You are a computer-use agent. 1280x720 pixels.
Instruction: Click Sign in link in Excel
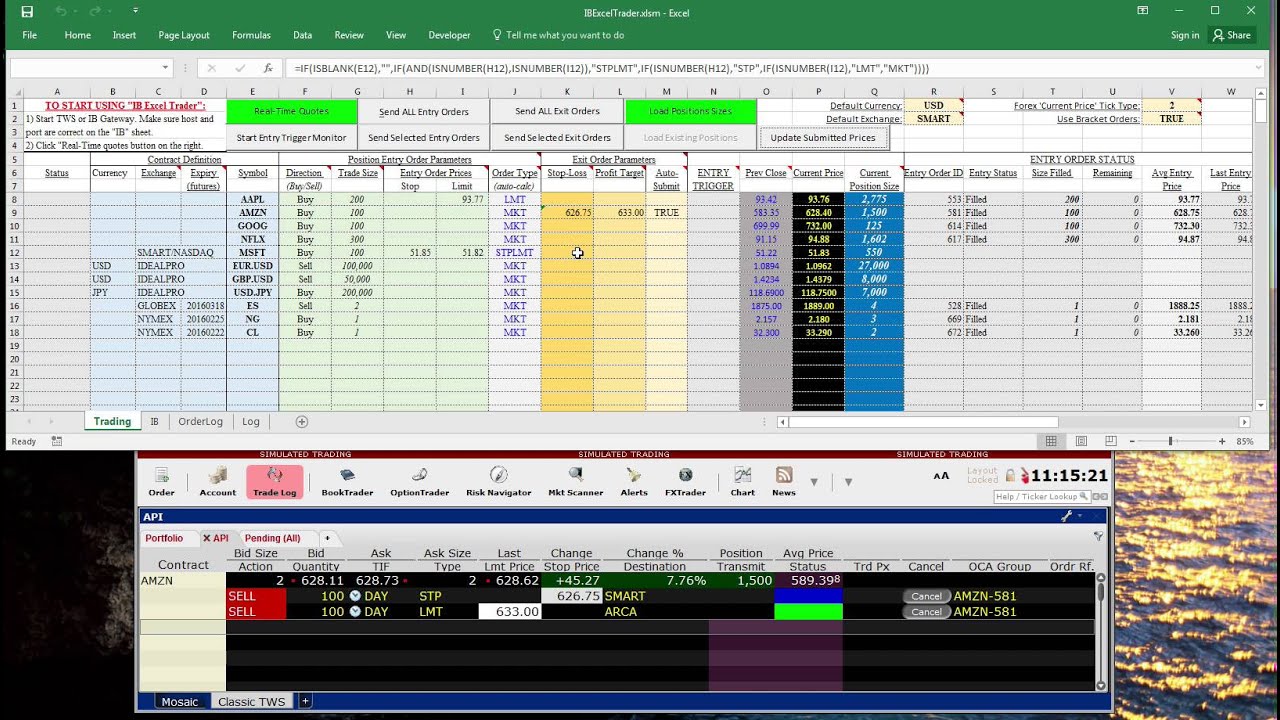1185,35
